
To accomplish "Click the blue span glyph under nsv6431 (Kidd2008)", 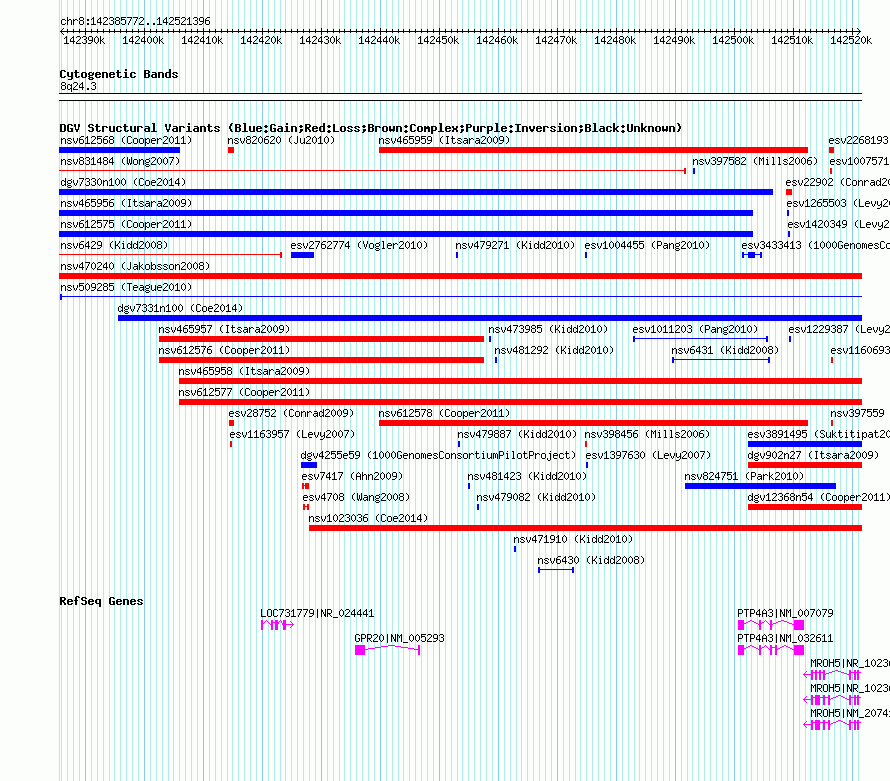I will point(721,360).
